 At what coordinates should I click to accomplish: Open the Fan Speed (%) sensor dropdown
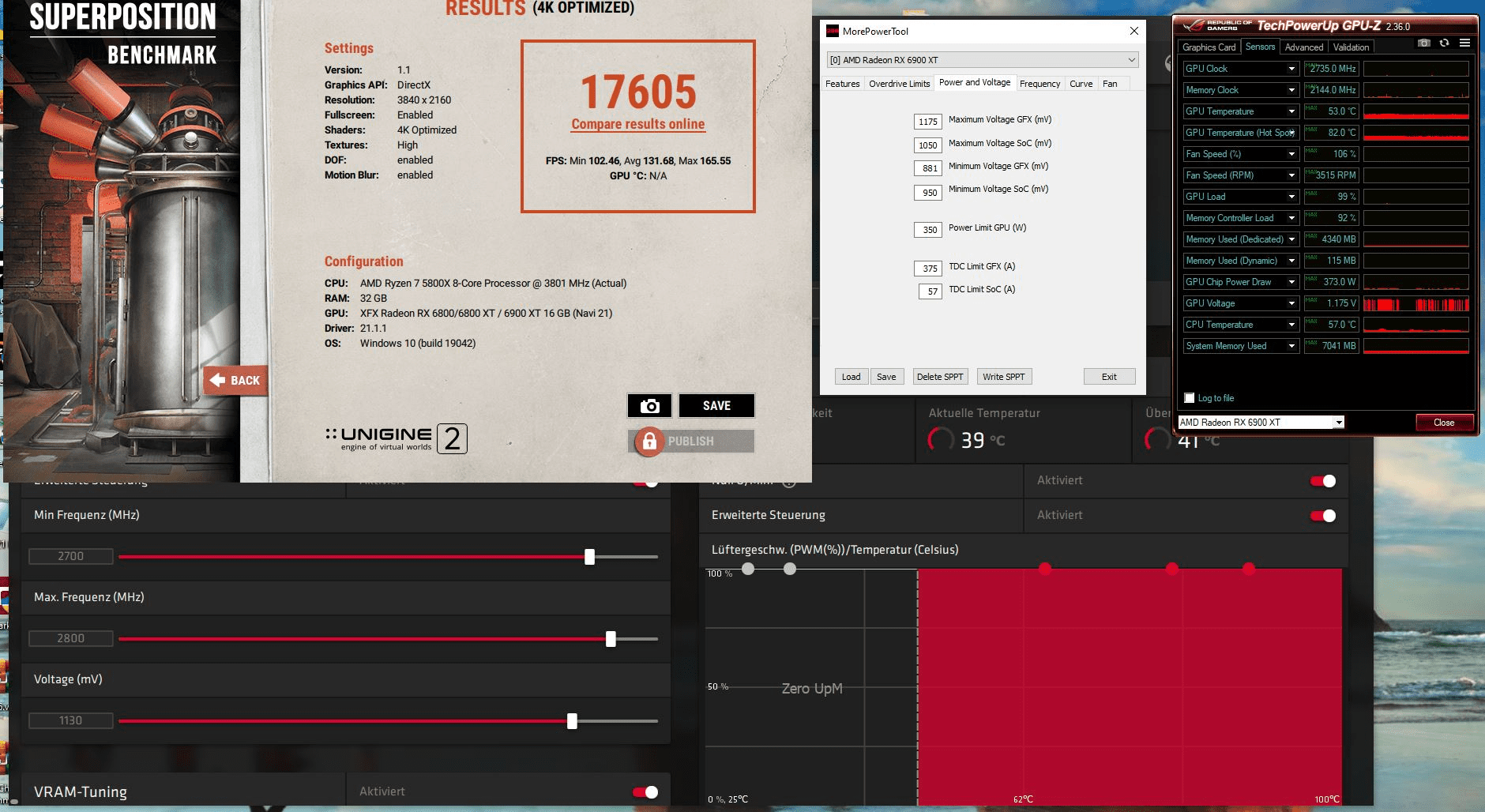(1291, 154)
